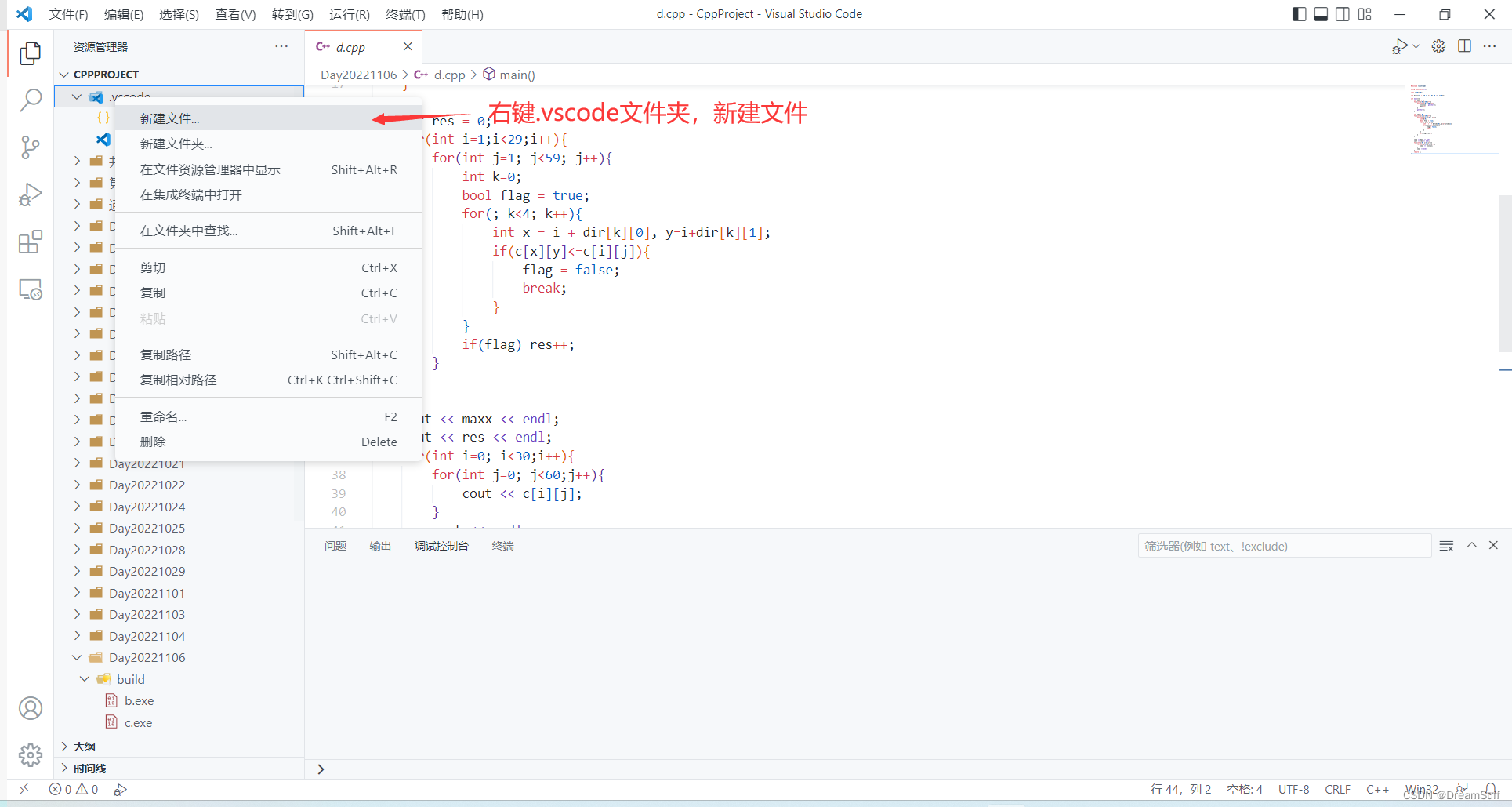
Task: Switch to the 输出 panel tab
Action: click(380, 546)
